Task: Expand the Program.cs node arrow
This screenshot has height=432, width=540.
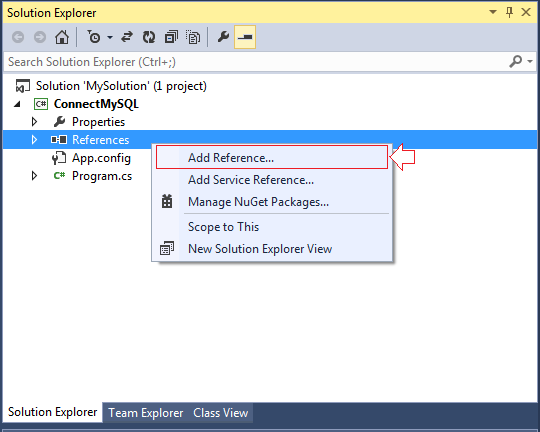Action: [x=34, y=176]
